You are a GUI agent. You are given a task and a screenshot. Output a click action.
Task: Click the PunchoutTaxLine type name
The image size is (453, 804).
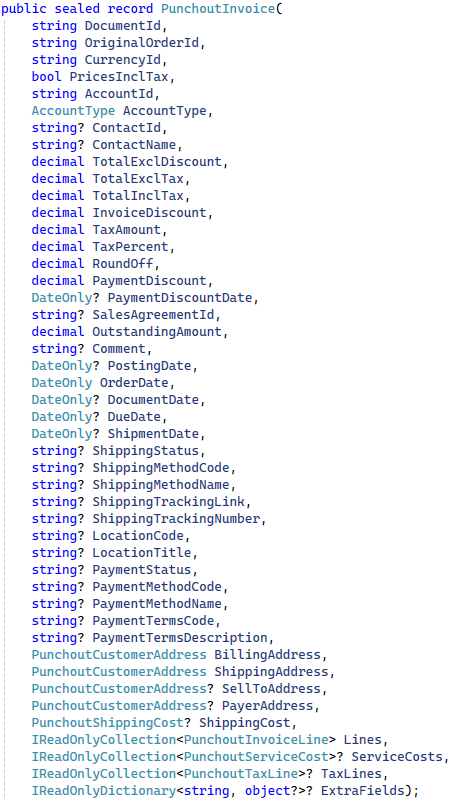point(241,773)
